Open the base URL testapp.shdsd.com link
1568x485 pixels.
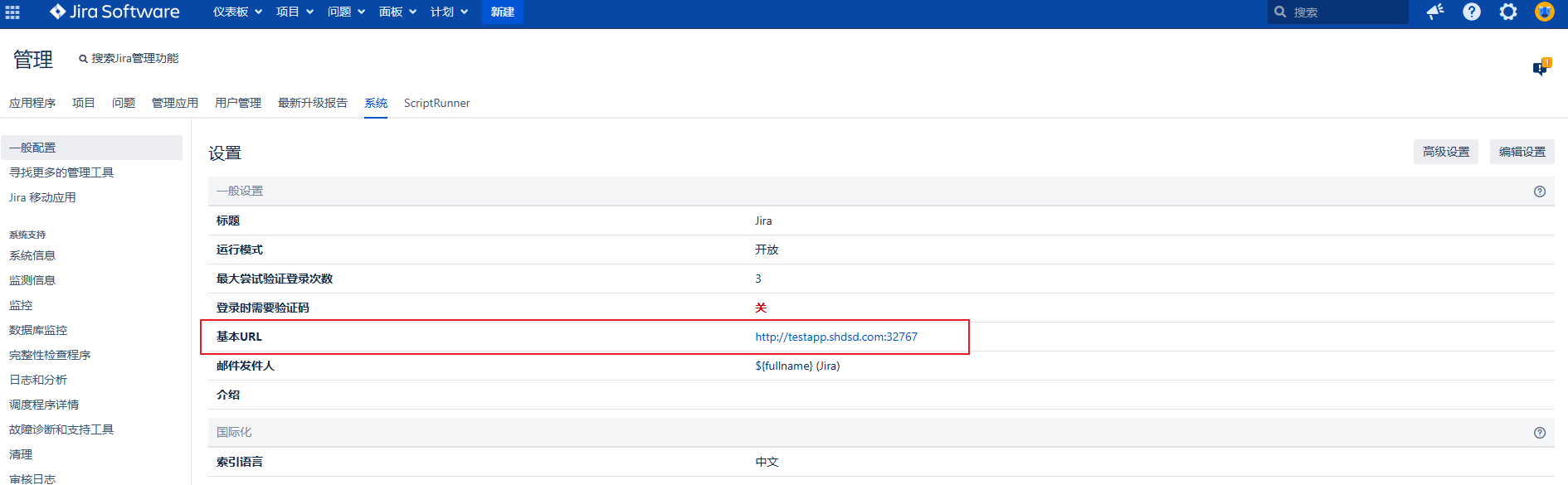click(x=835, y=337)
